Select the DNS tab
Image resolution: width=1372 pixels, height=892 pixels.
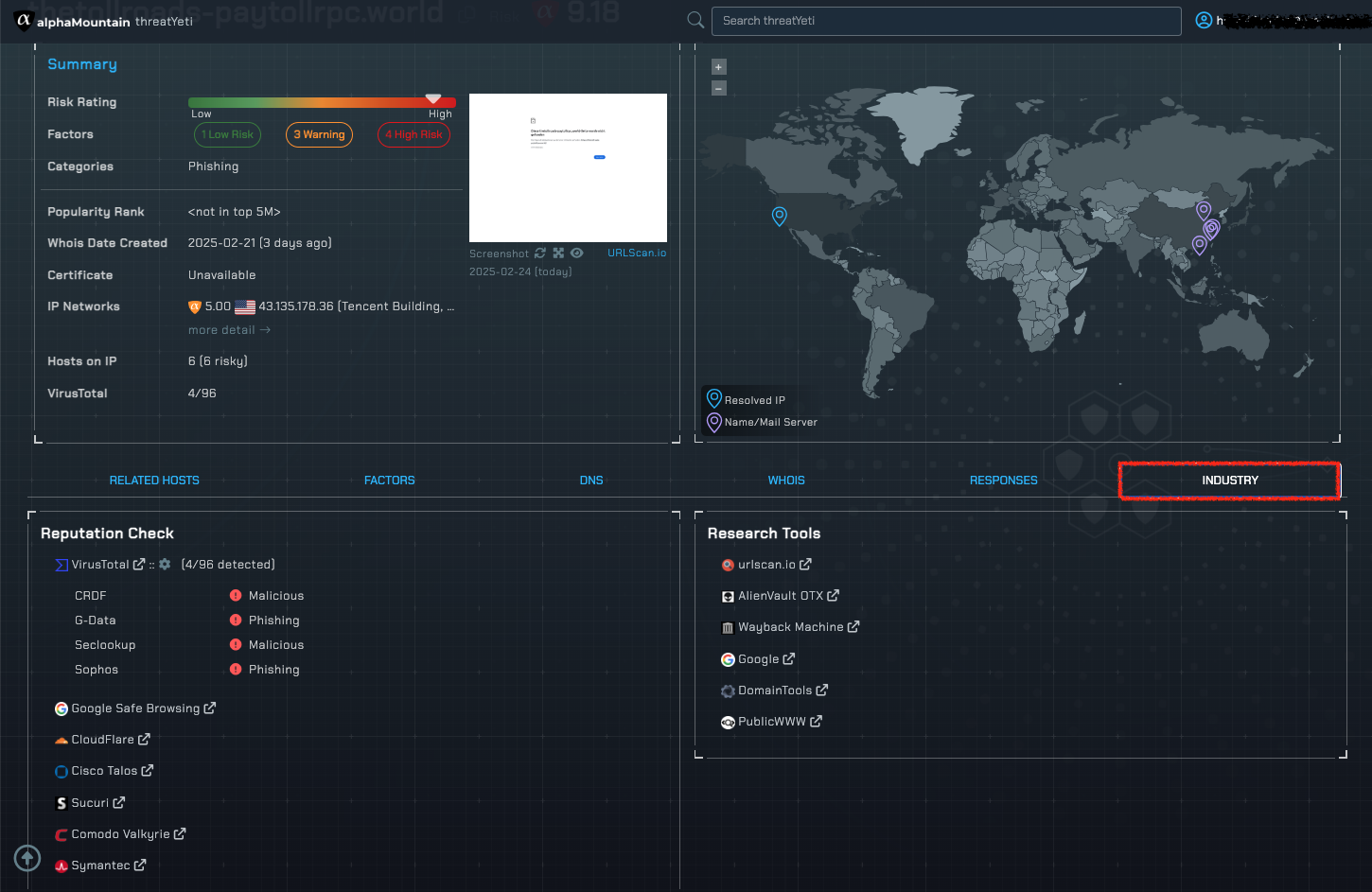(x=591, y=481)
